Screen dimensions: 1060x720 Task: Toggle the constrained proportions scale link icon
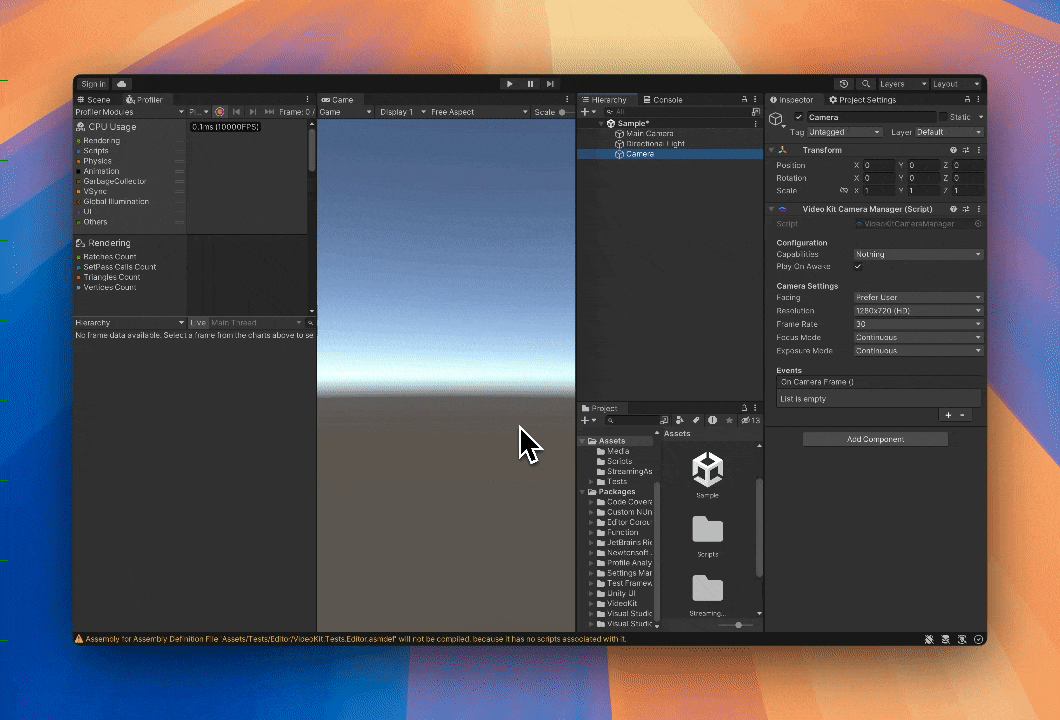coord(843,190)
